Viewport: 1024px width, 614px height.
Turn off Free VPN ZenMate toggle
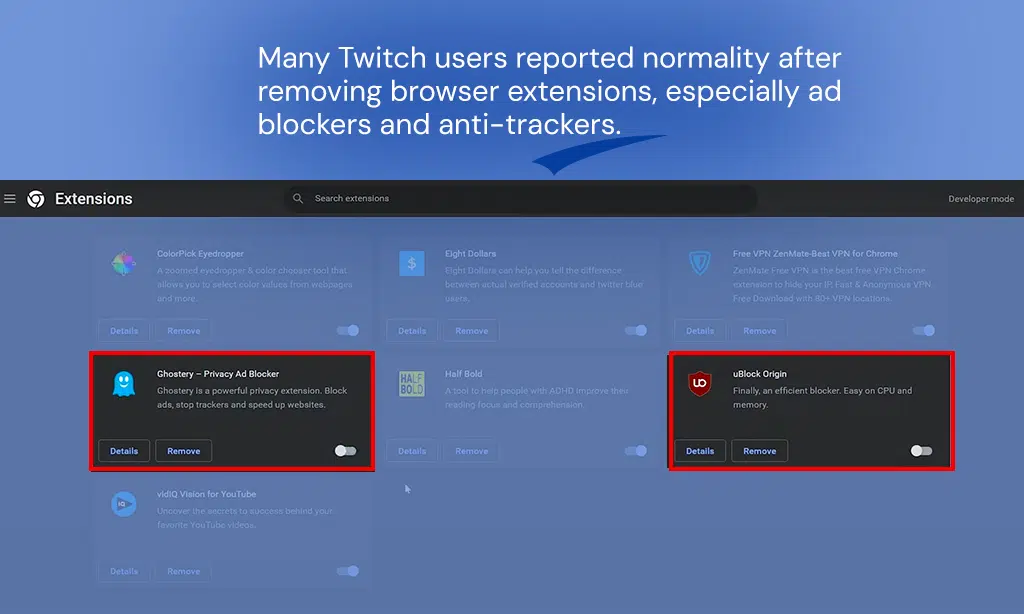coord(923,331)
